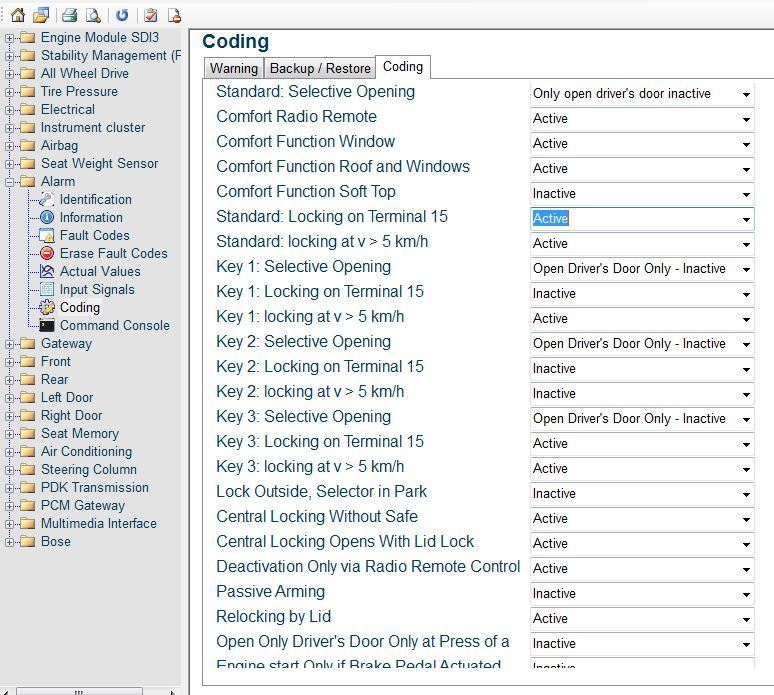Open Fault Codes under Alarm
The width and height of the screenshot is (774, 695).
tap(94, 235)
